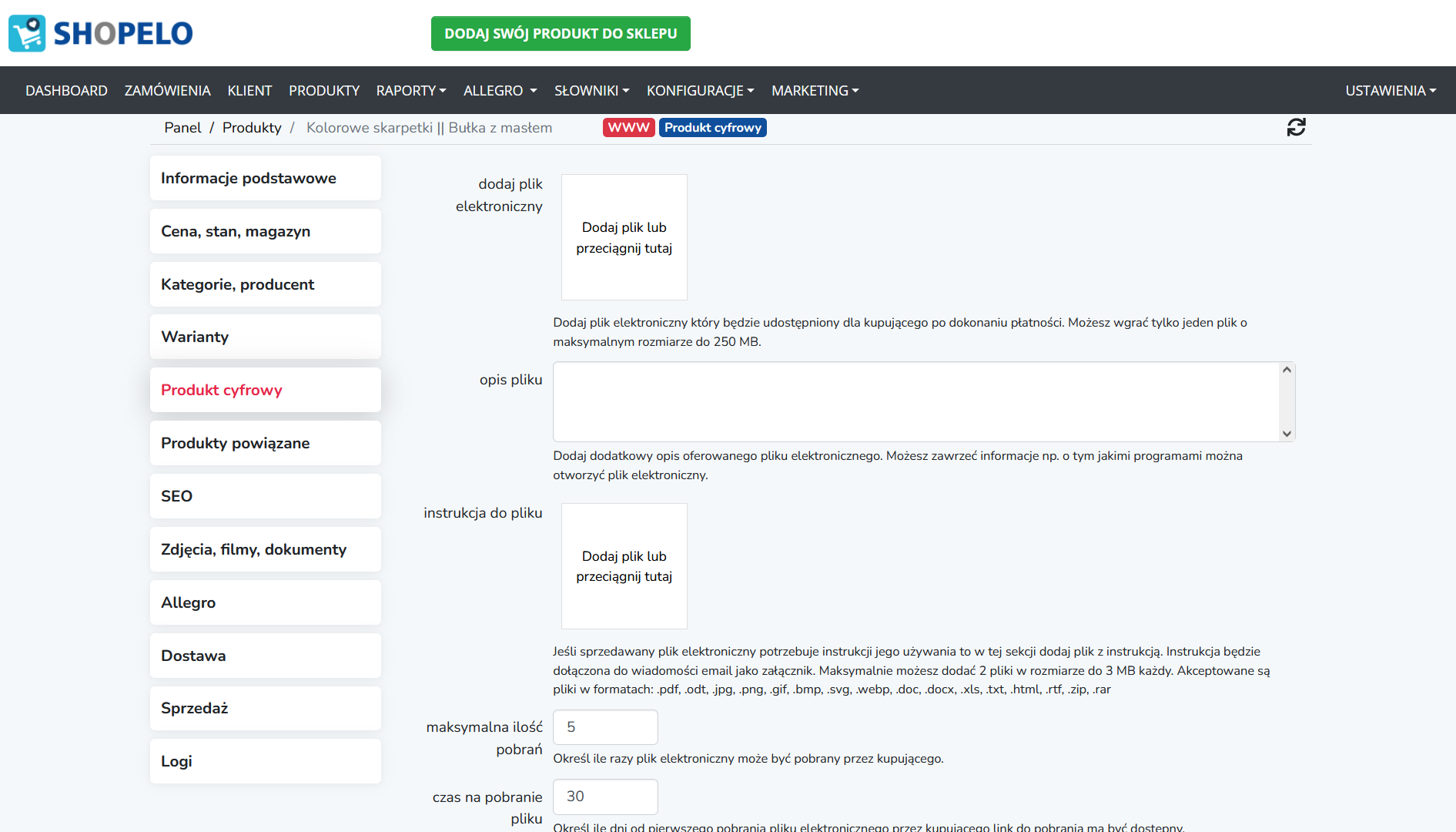Open the Klient section
This screenshot has height=832, width=1456.
click(x=249, y=90)
